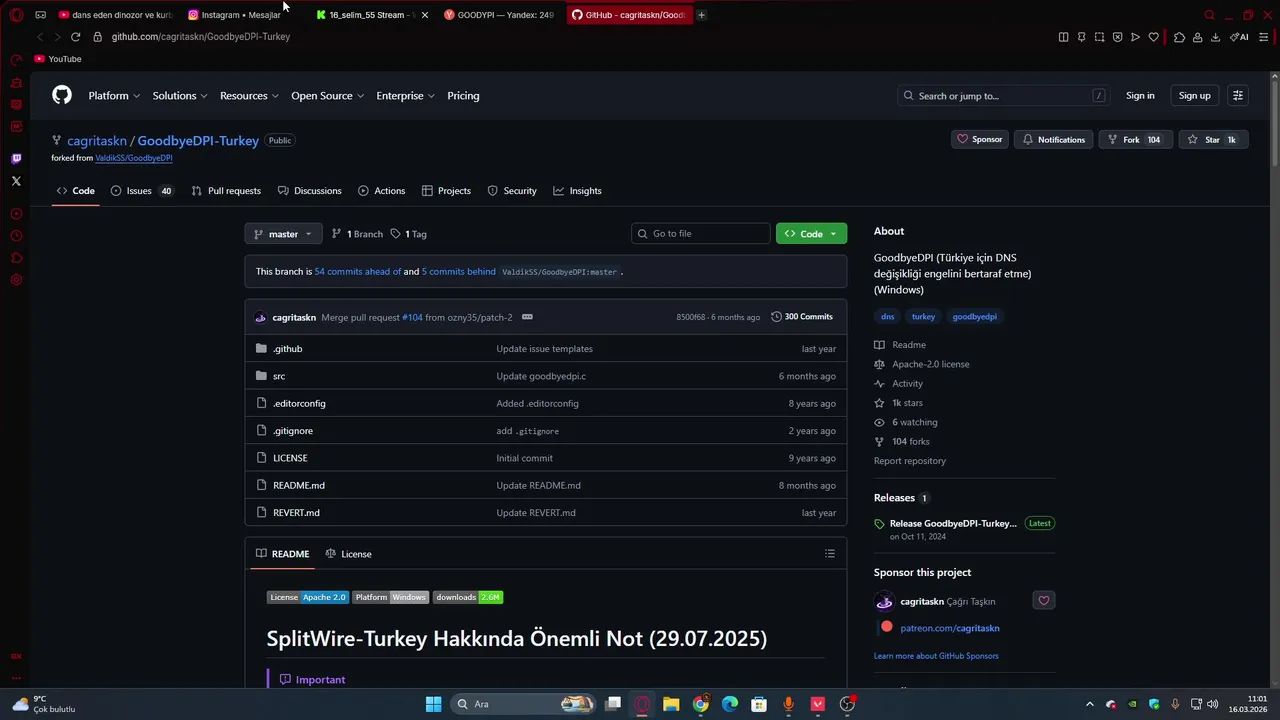
Task: Open the Discussions tab
Action: pyautogui.click(x=310, y=191)
